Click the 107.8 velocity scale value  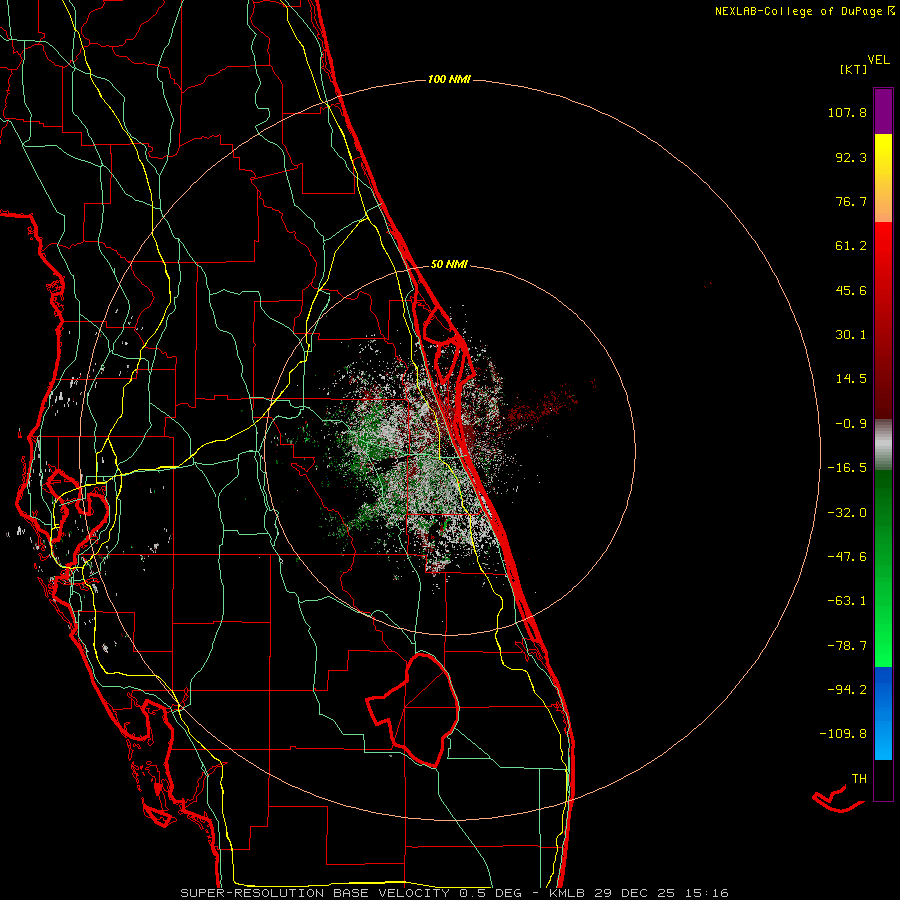(847, 112)
